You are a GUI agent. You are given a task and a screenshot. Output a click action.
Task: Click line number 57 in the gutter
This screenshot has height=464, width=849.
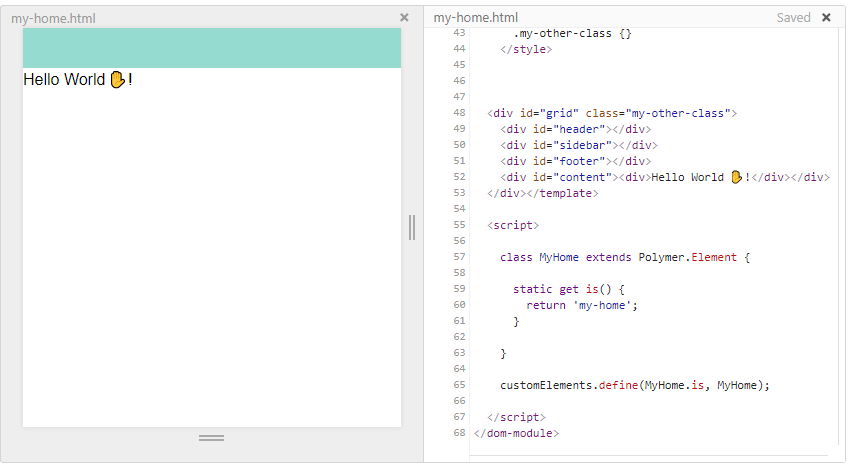459,257
